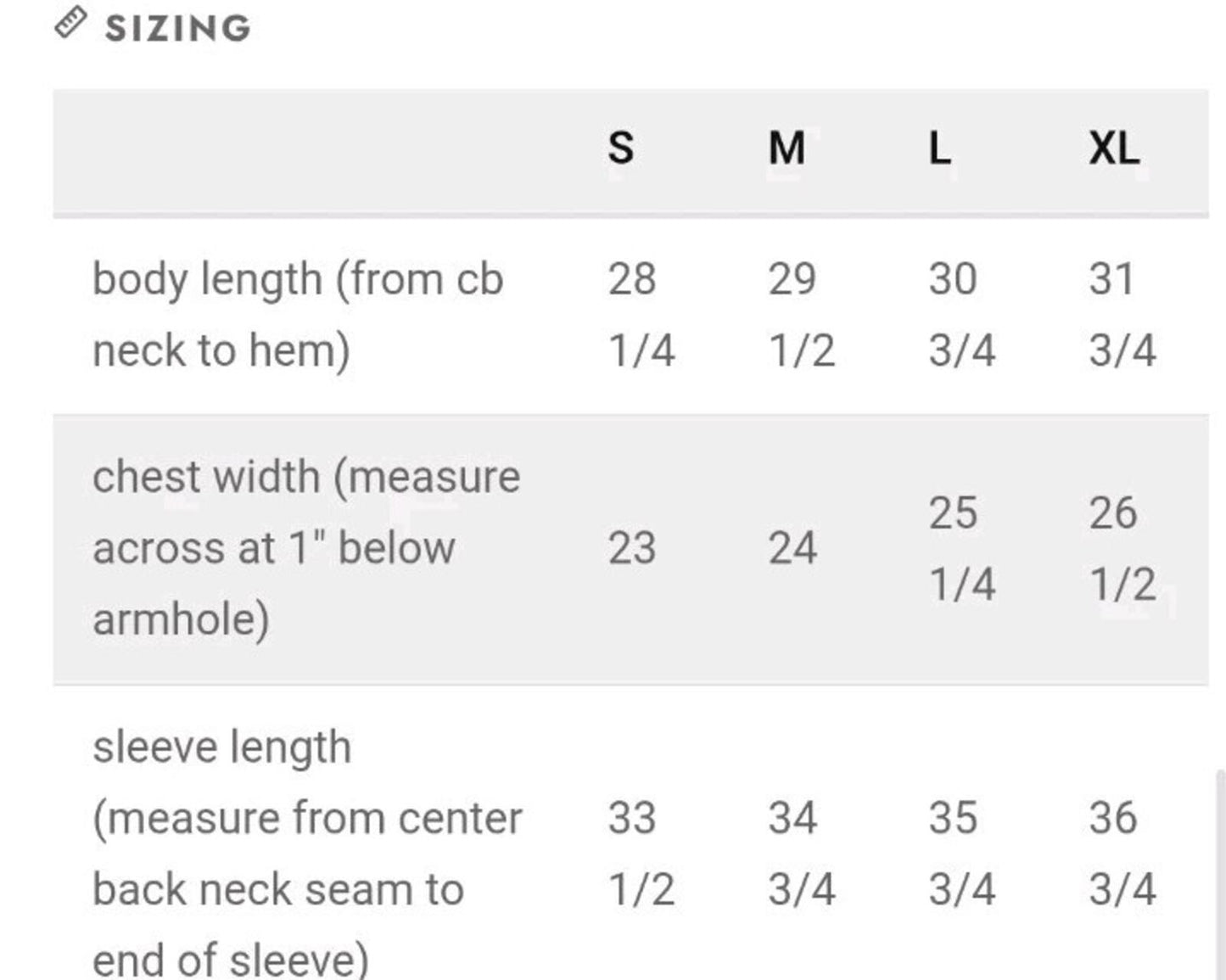The width and height of the screenshot is (1226, 980).
Task: Click the sleeve length row label
Action: (307, 853)
